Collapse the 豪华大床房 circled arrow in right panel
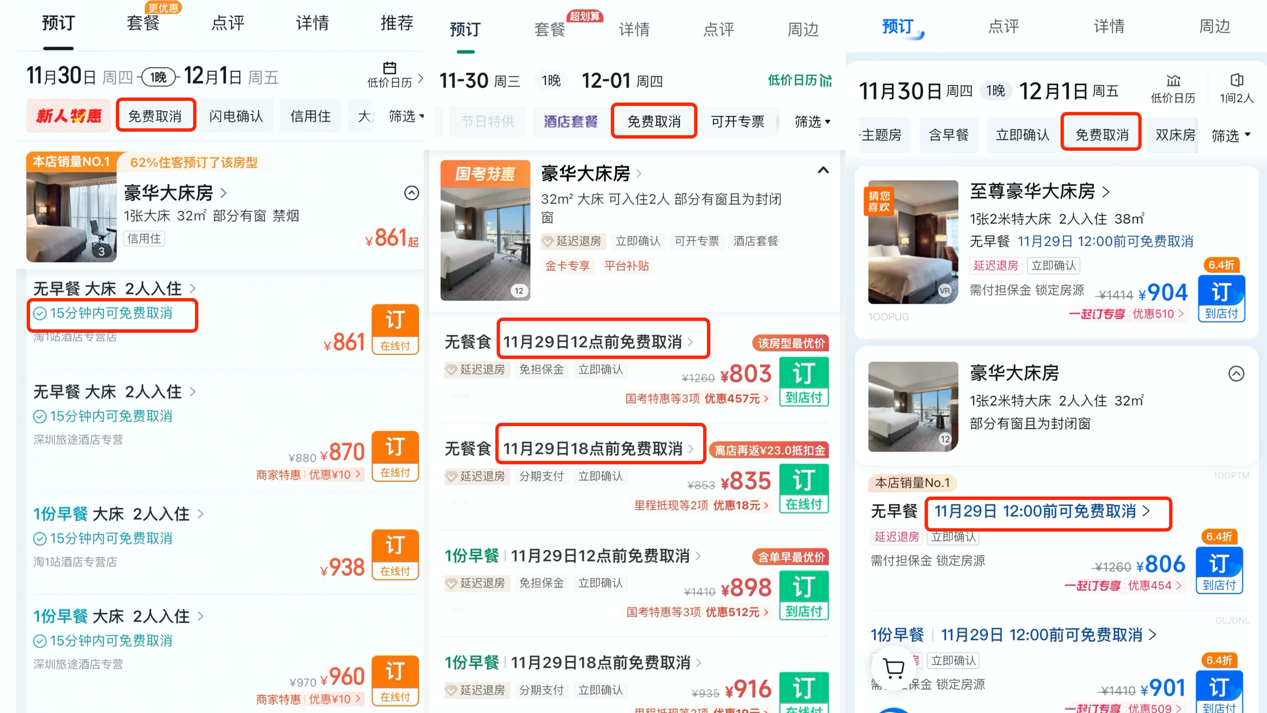 (1236, 374)
